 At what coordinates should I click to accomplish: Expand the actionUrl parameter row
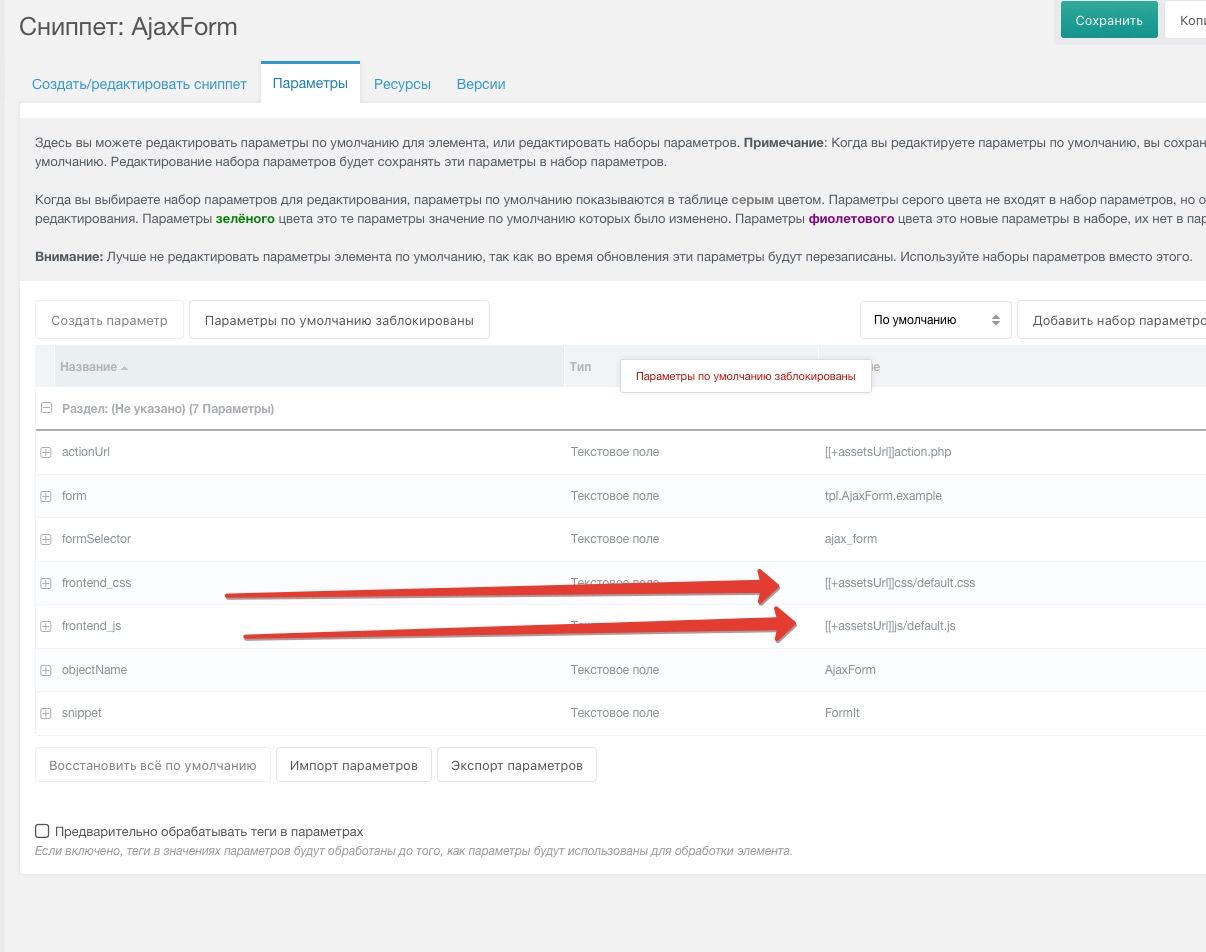tap(46, 452)
